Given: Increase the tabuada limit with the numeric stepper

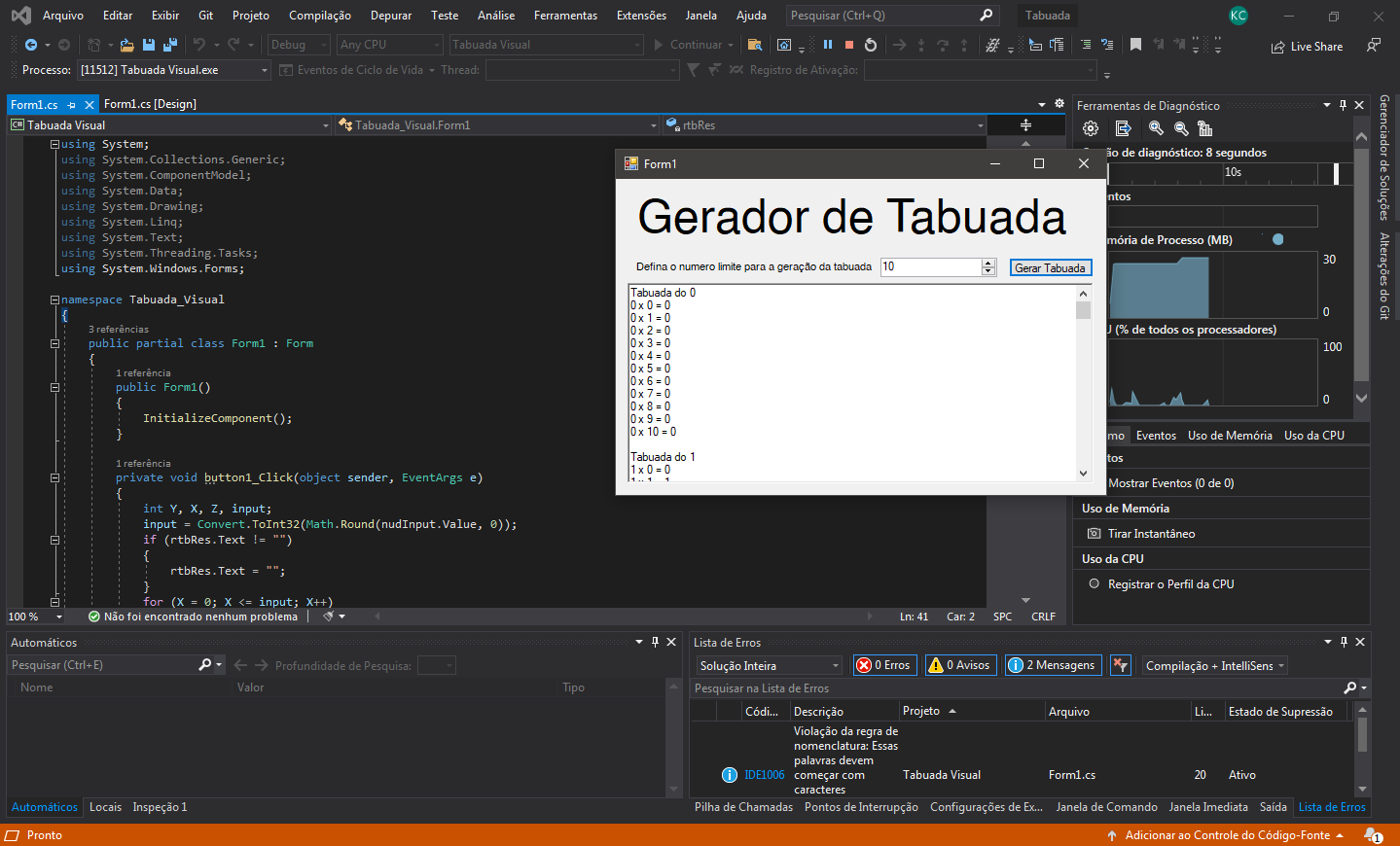Looking at the screenshot, I should click(989, 263).
